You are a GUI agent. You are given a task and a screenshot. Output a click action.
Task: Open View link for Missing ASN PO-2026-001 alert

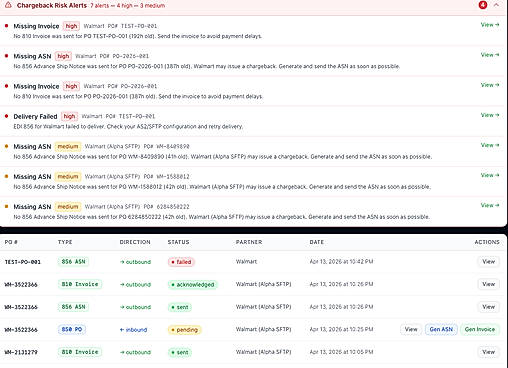click(490, 55)
